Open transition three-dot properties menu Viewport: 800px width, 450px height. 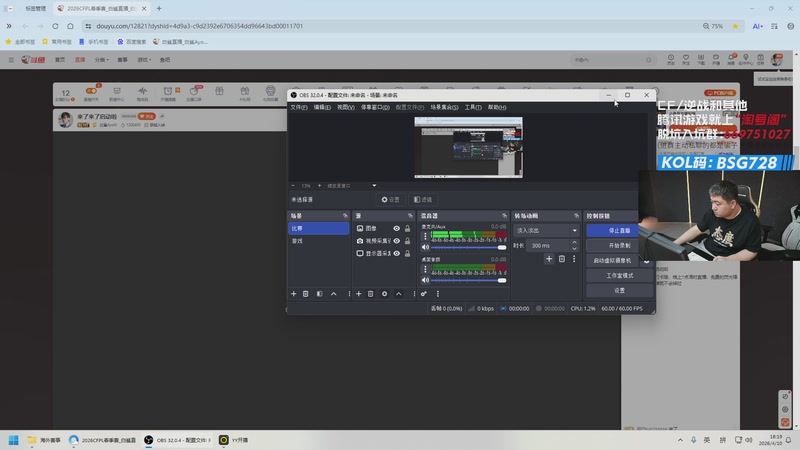pyautogui.click(x=574, y=259)
